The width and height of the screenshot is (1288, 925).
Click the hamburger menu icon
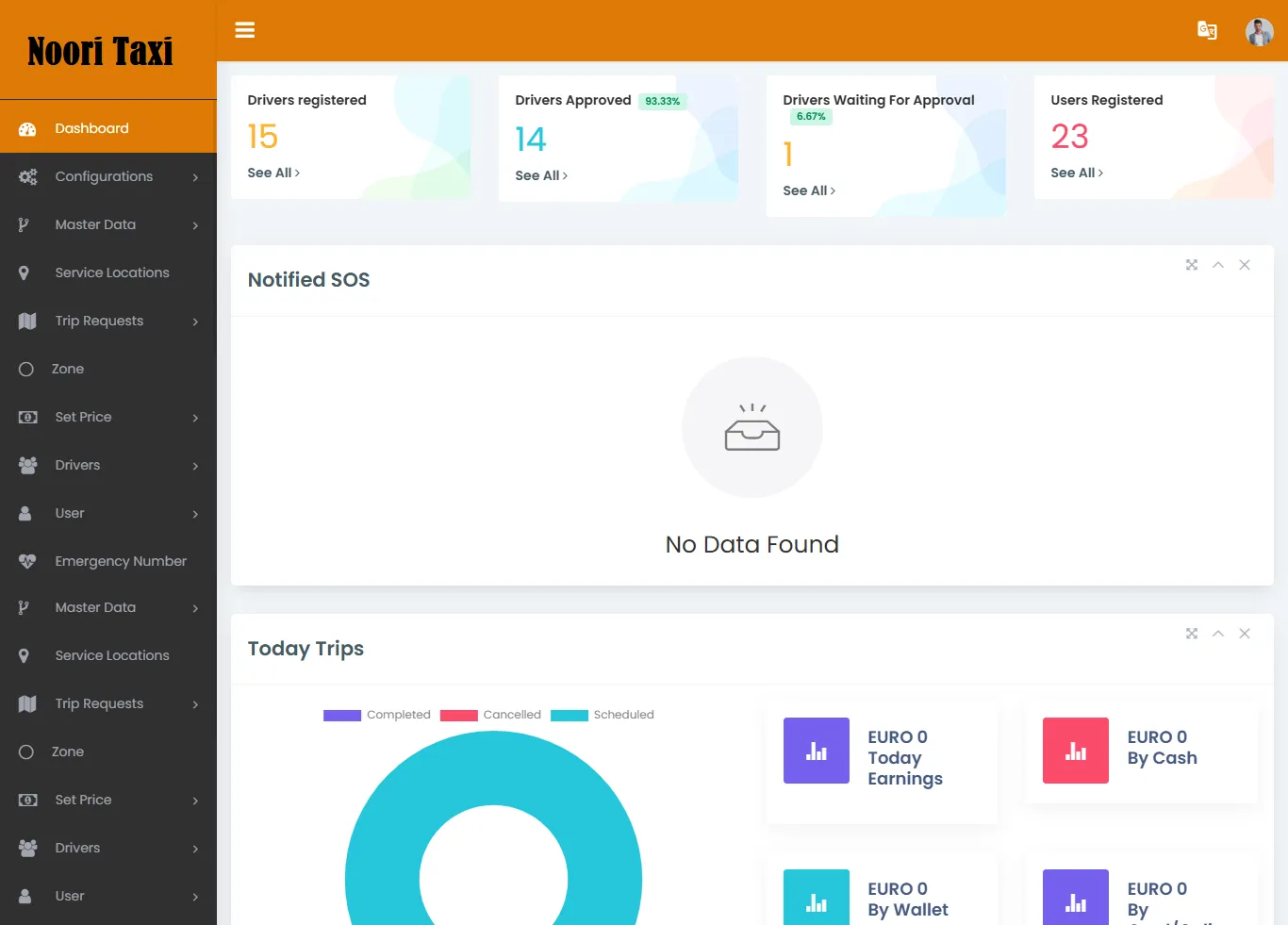[x=244, y=29]
